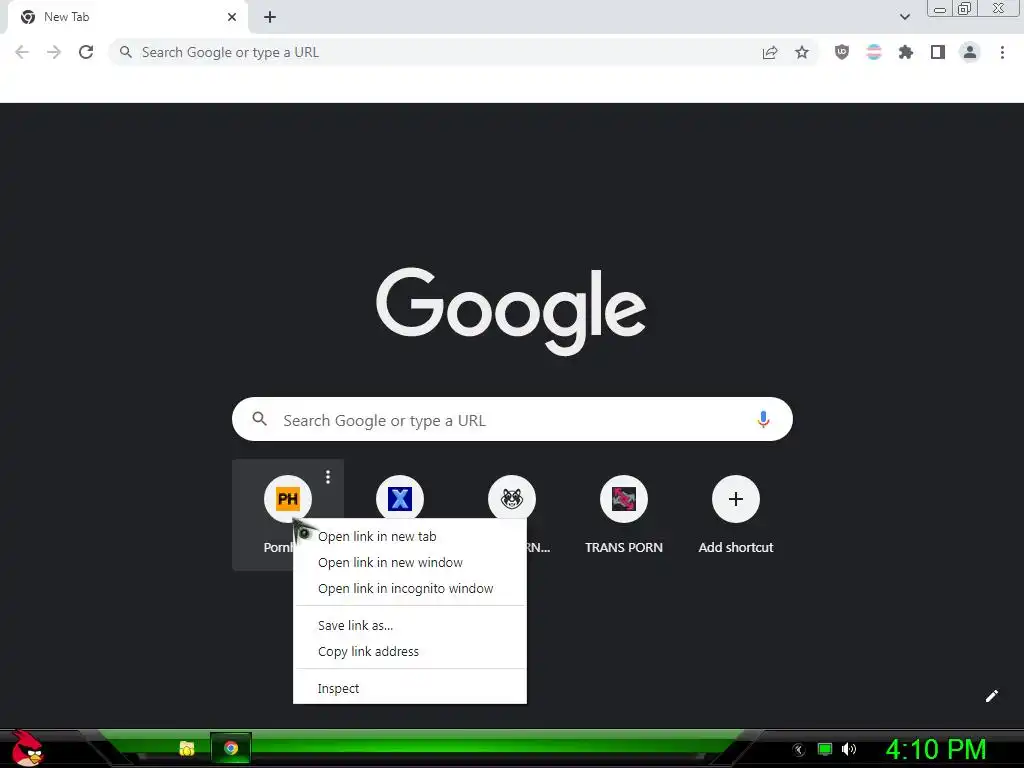1024x768 pixels.
Task: Choose Open link in new tab
Action: (x=410, y=536)
